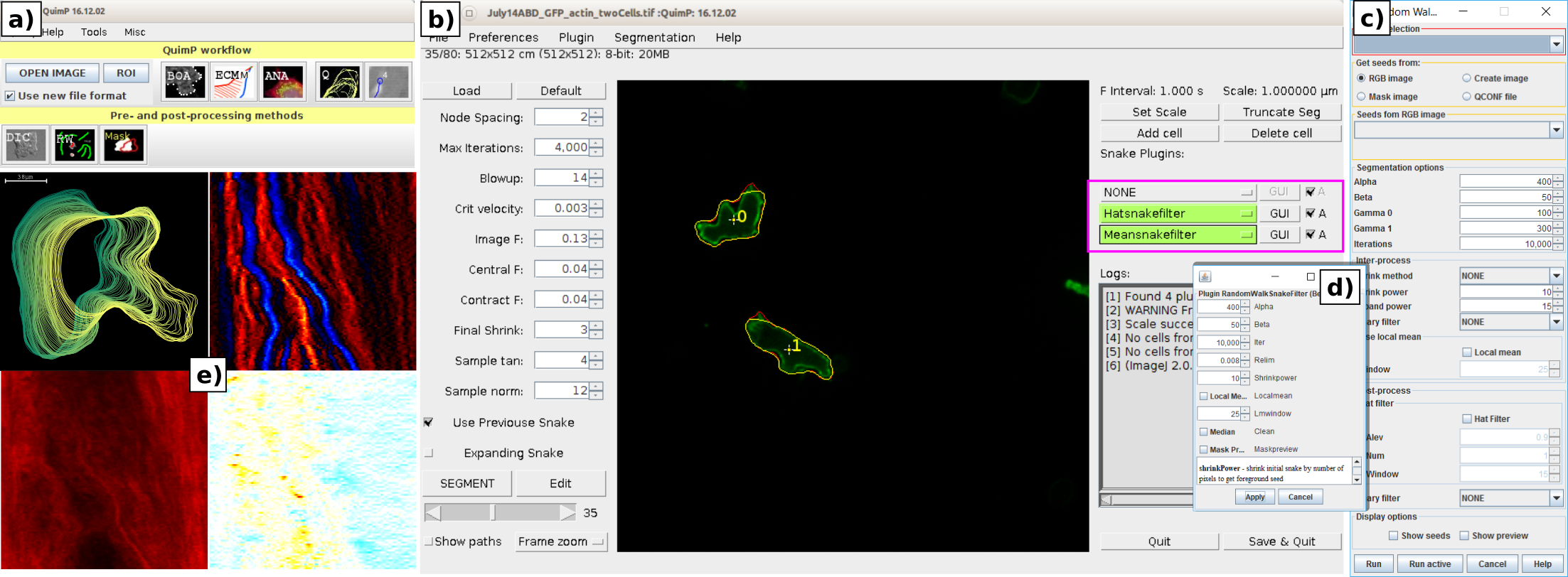Image resolution: width=1568 pixels, height=577 pixels.
Task: Click the protrusion tracking icon
Action: (x=388, y=82)
